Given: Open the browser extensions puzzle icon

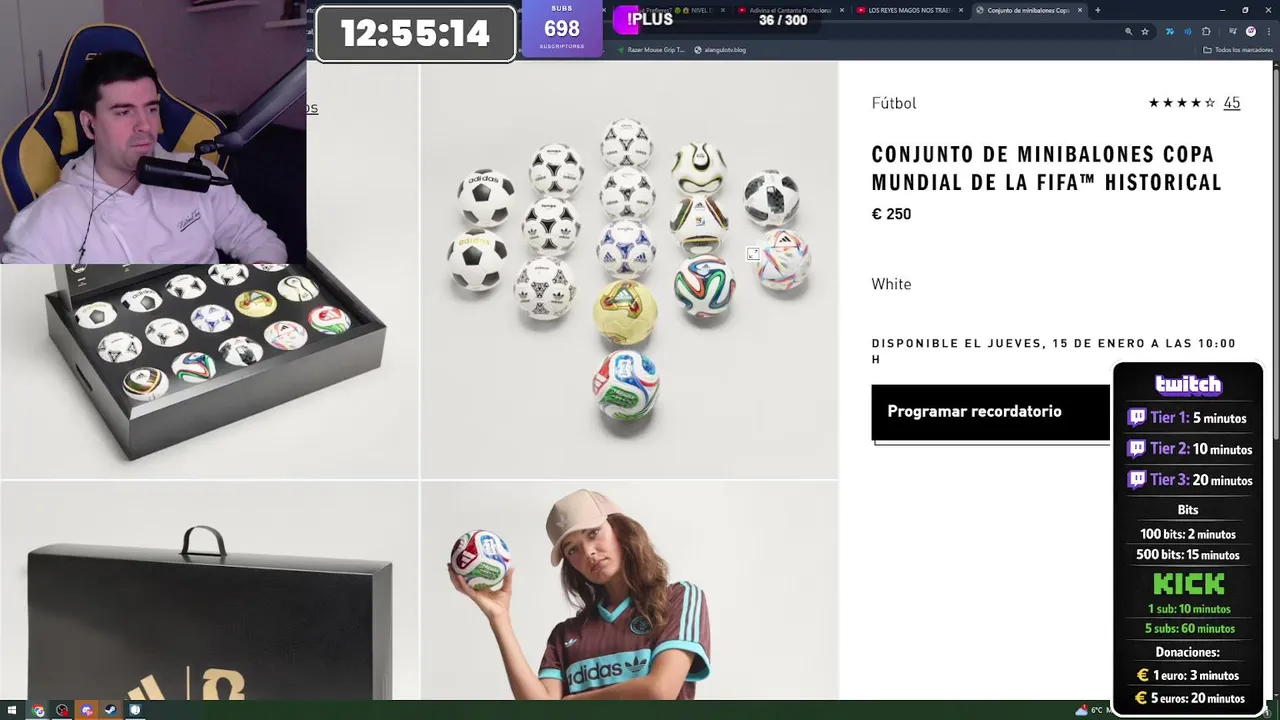Looking at the screenshot, I should (1206, 31).
